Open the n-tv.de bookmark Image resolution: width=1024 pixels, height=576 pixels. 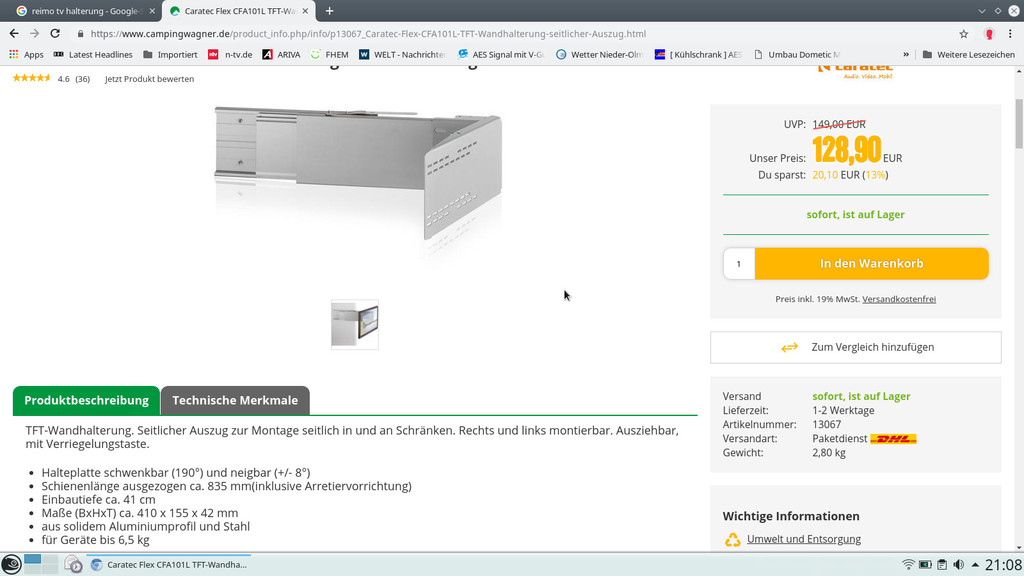[230, 54]
